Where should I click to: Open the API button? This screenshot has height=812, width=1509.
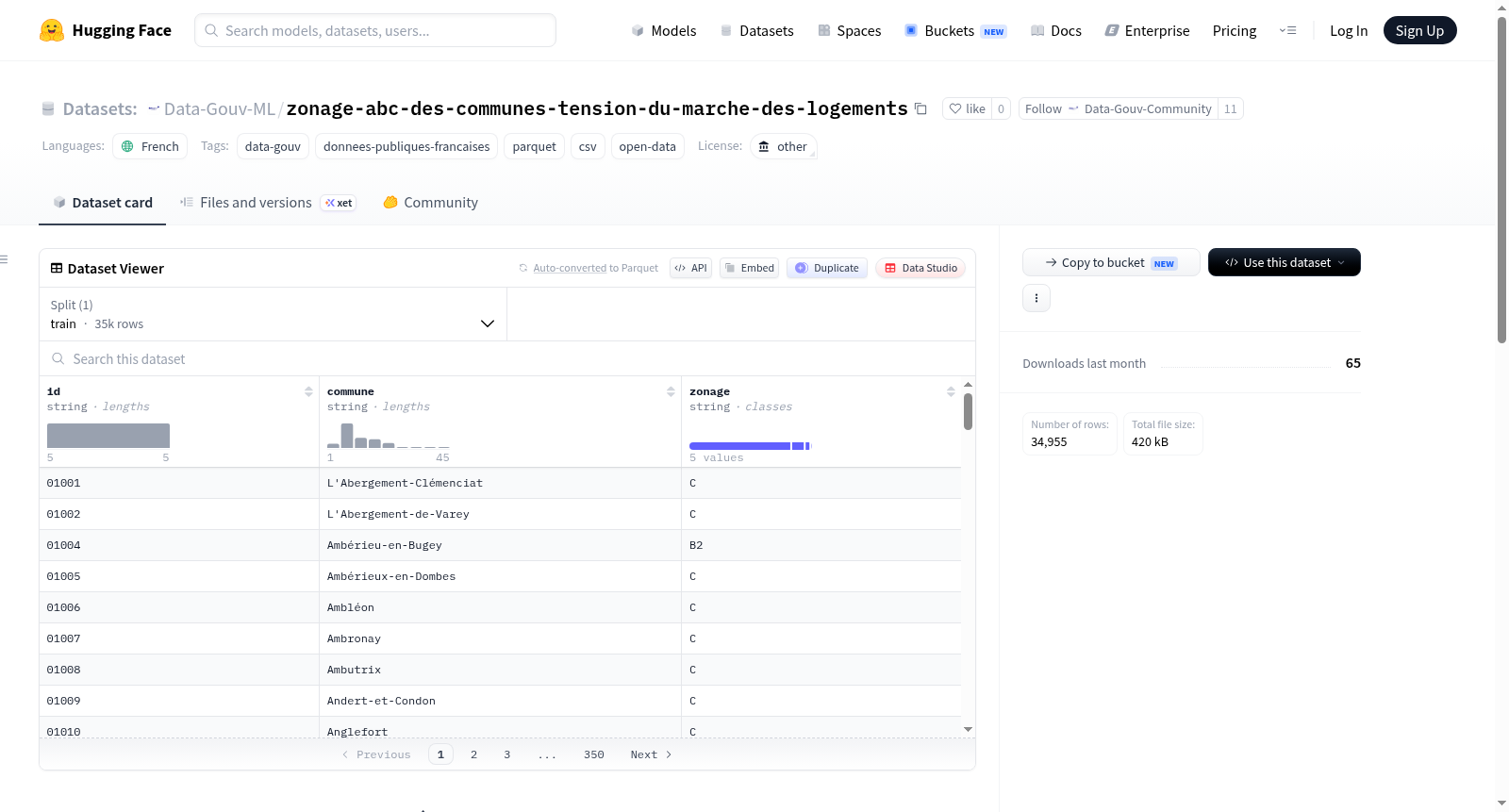(x=690, y=268)
